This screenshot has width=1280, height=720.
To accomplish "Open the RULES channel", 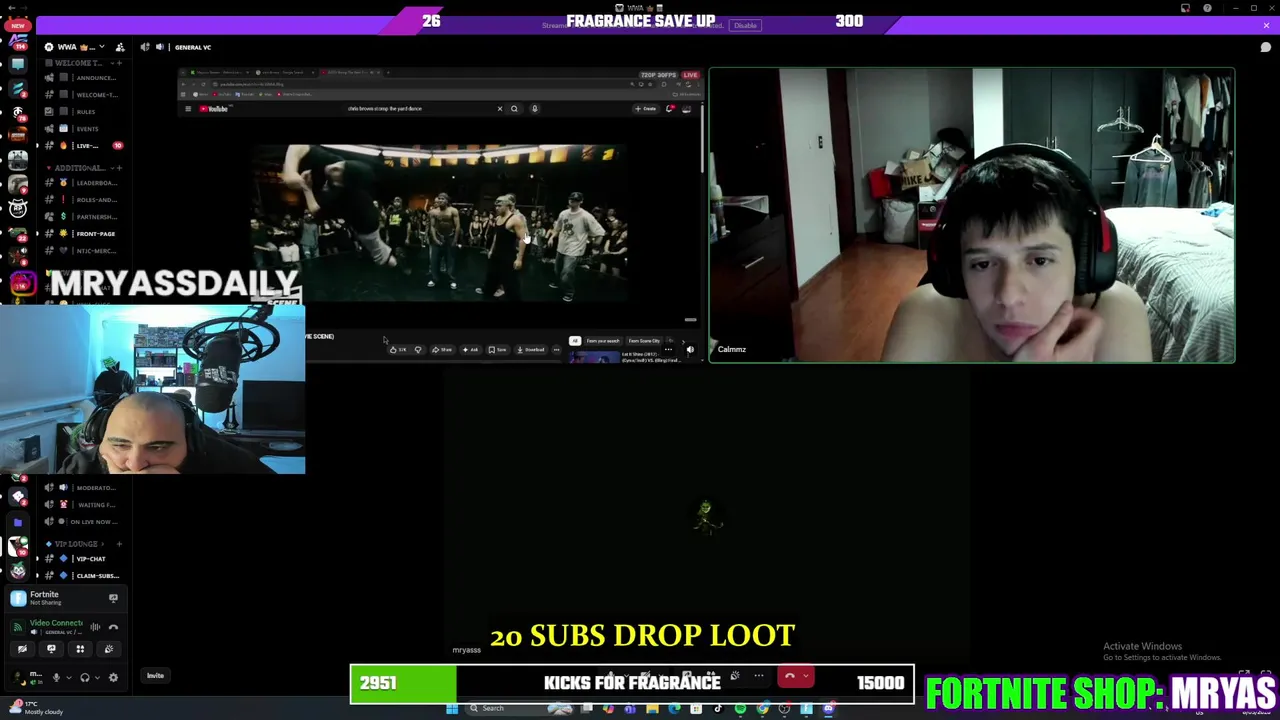I will click(86, 111).
